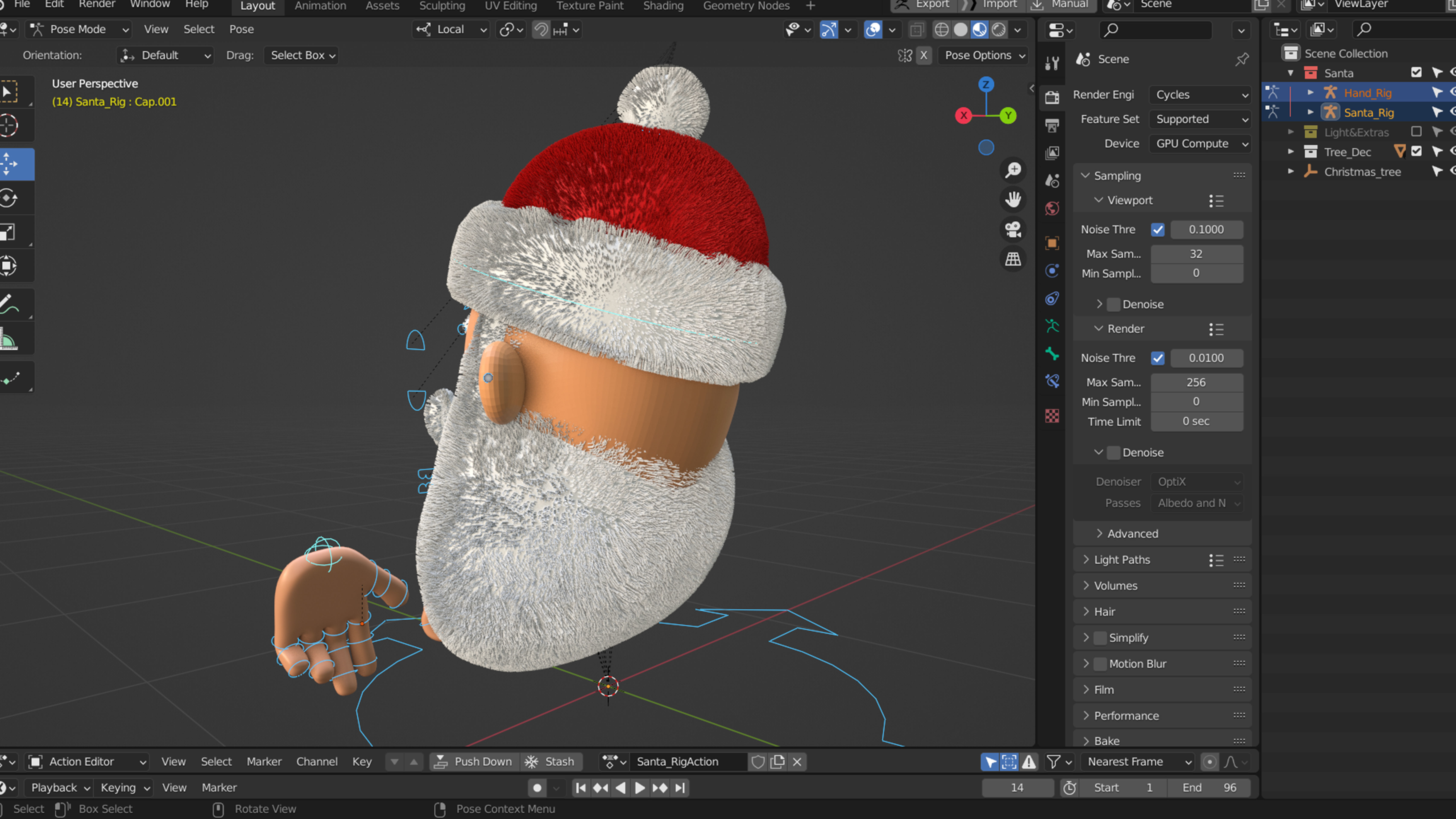The height and width of the screenshot is (819, 1456).
Task: Toggle Santa collection exclude checkbox
Action: [1416, 72]
